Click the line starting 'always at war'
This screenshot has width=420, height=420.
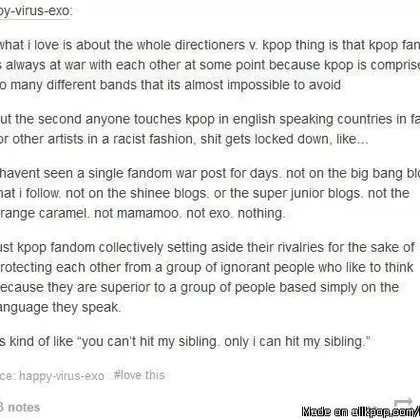click(210, 65)
